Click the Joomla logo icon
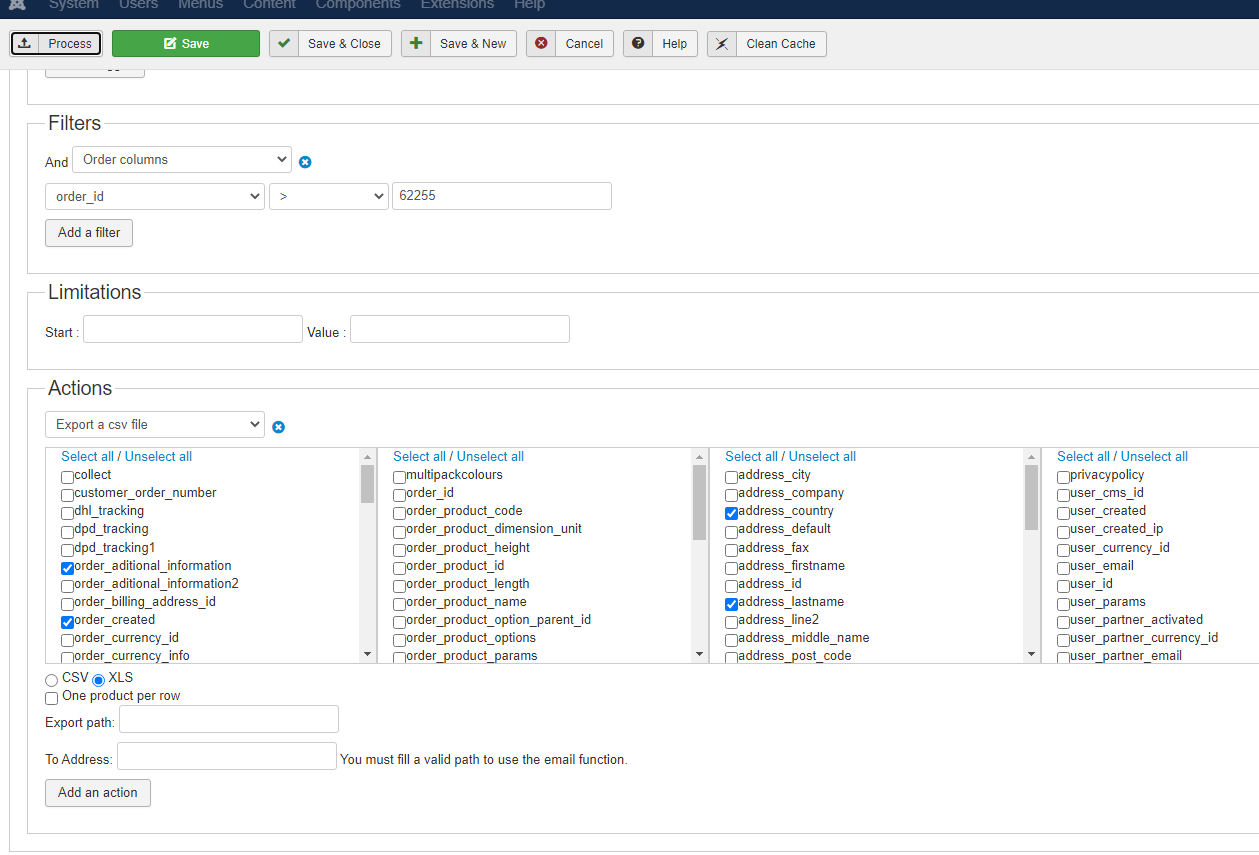The image size is (1259, 855). [18, 5]
